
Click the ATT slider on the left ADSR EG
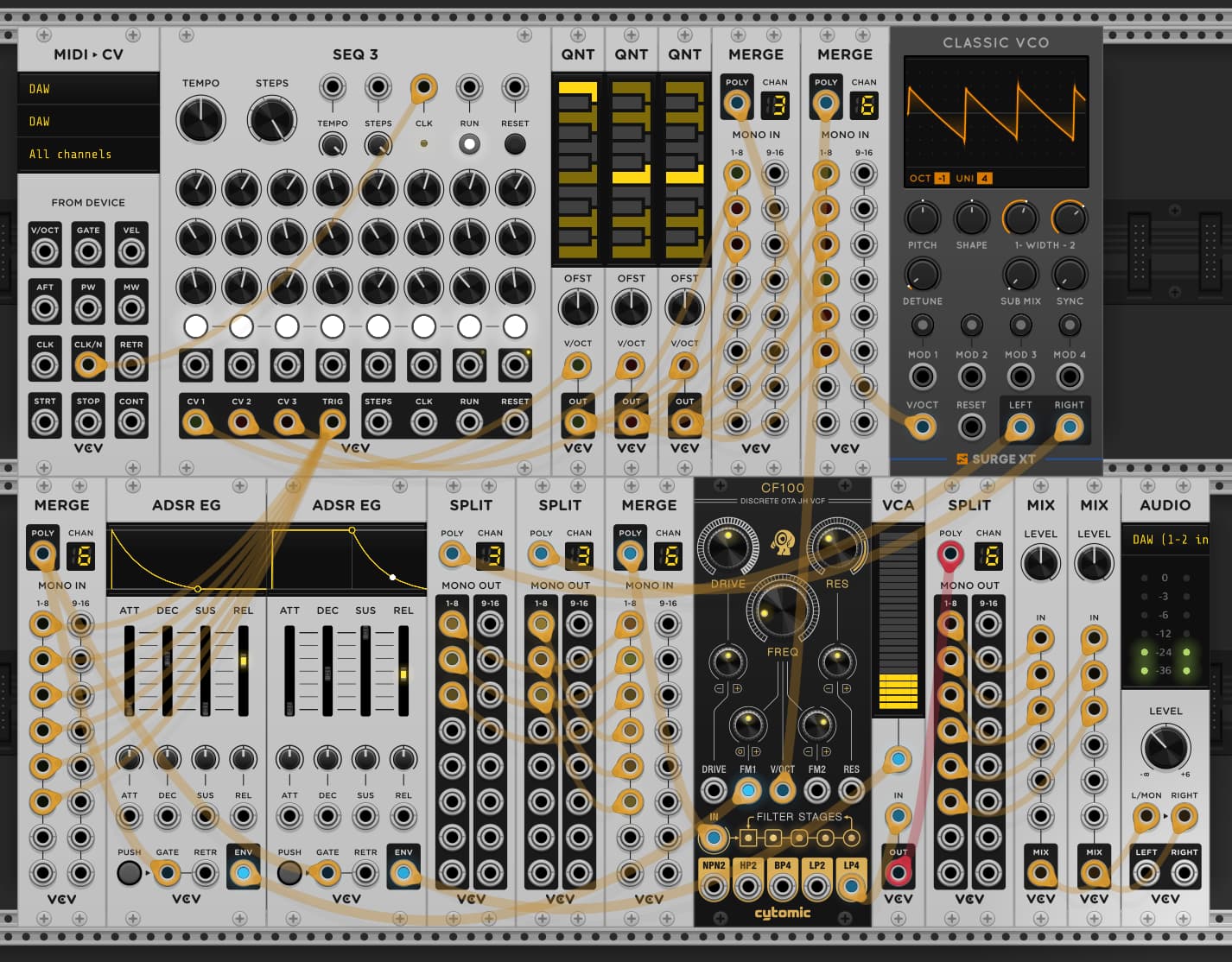(x=130, y=670)
